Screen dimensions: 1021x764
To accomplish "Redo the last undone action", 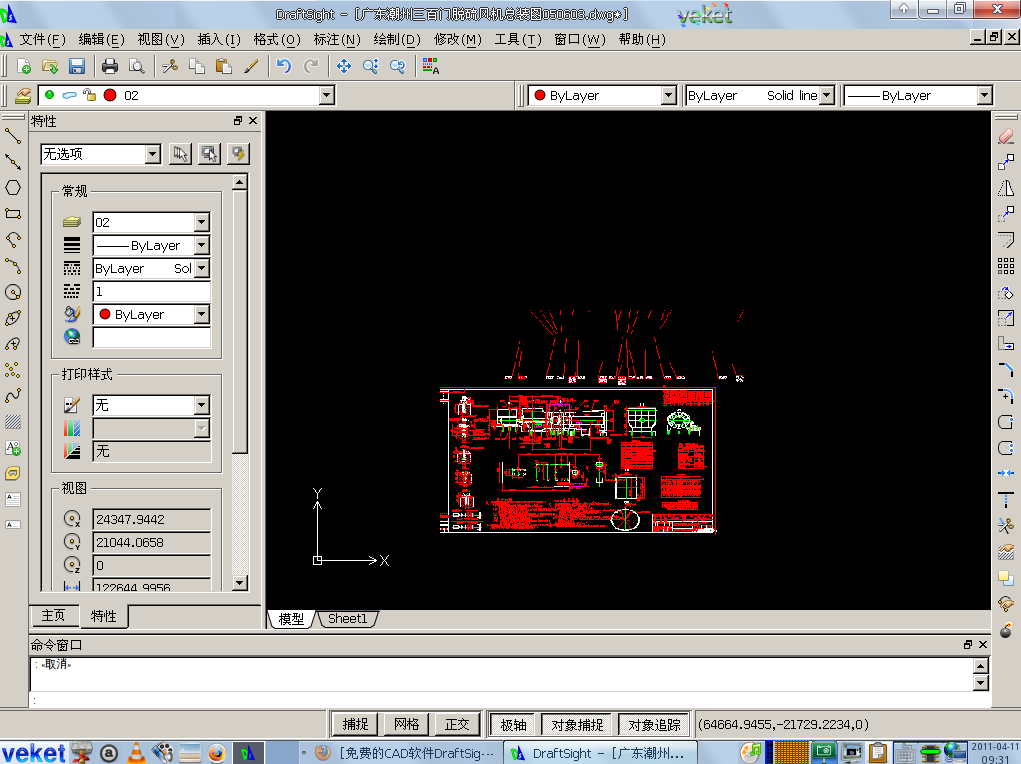I will [311, 66].
